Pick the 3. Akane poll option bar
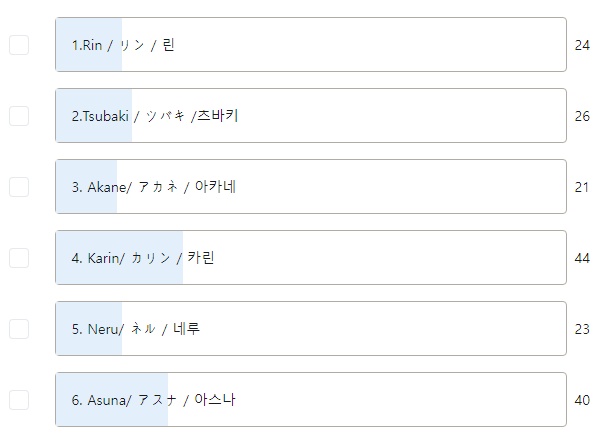The image size is (607, 437). pyautogui.click(x=310, y=187)
